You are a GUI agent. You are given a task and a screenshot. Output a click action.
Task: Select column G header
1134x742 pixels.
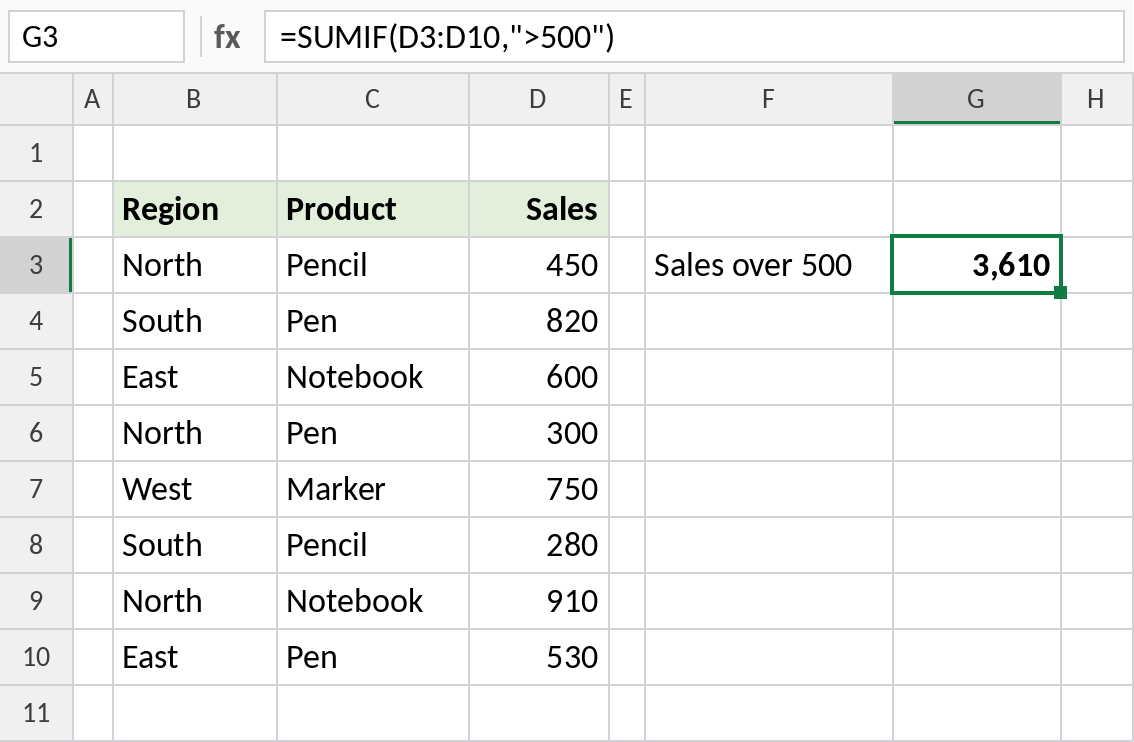(977, 99)
